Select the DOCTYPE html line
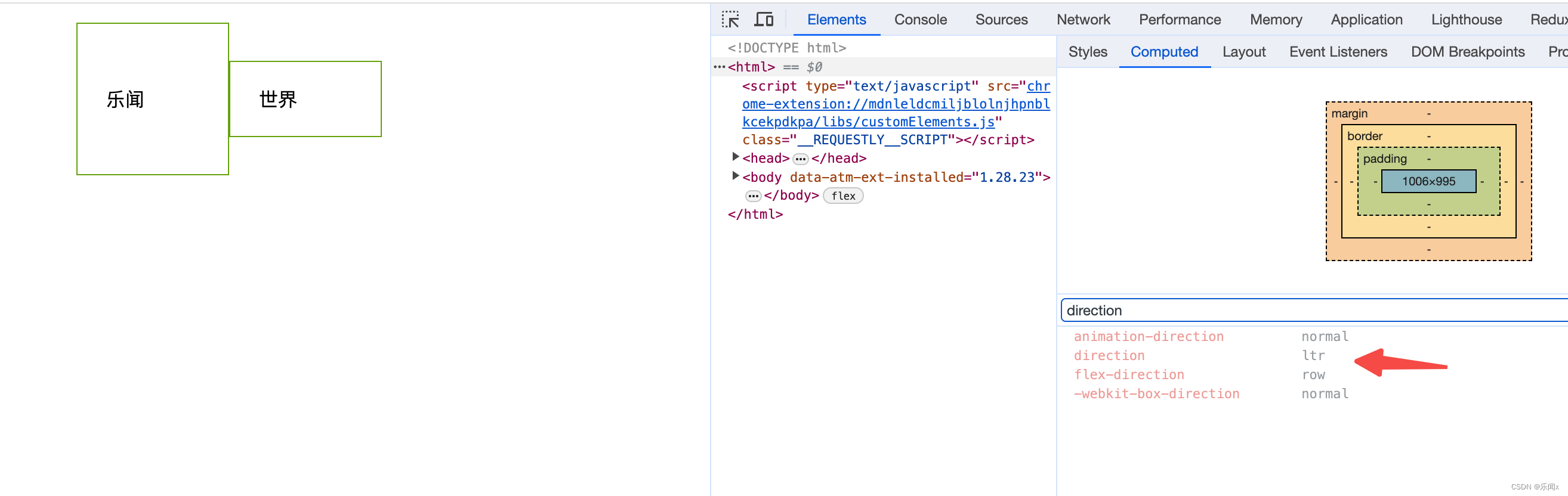The height and width of the screenshot is (496, 1568). 786,48
